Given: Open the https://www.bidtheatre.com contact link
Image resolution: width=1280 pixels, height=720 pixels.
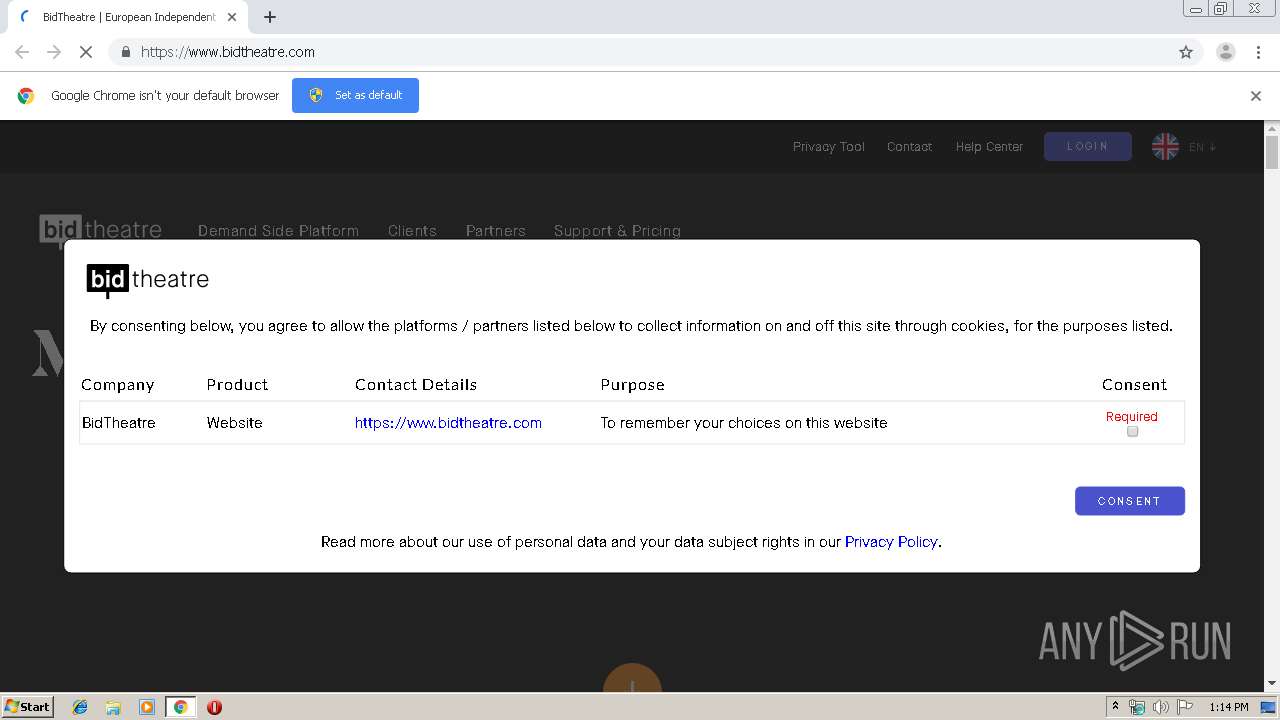Looking at the screenshot, I should 448,423.
